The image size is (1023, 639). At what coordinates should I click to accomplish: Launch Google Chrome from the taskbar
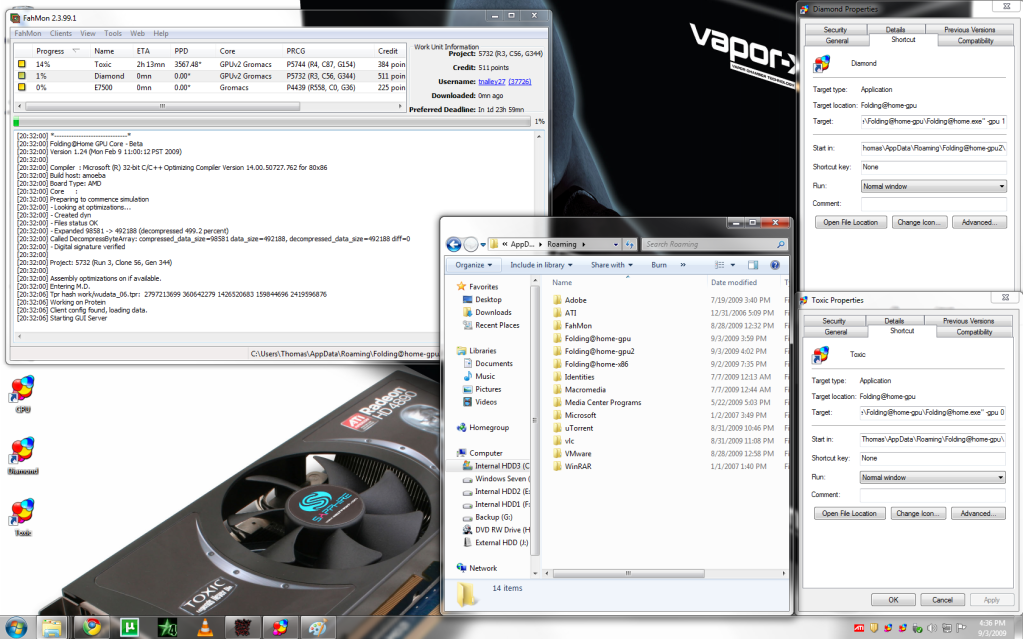coord(91,628)
